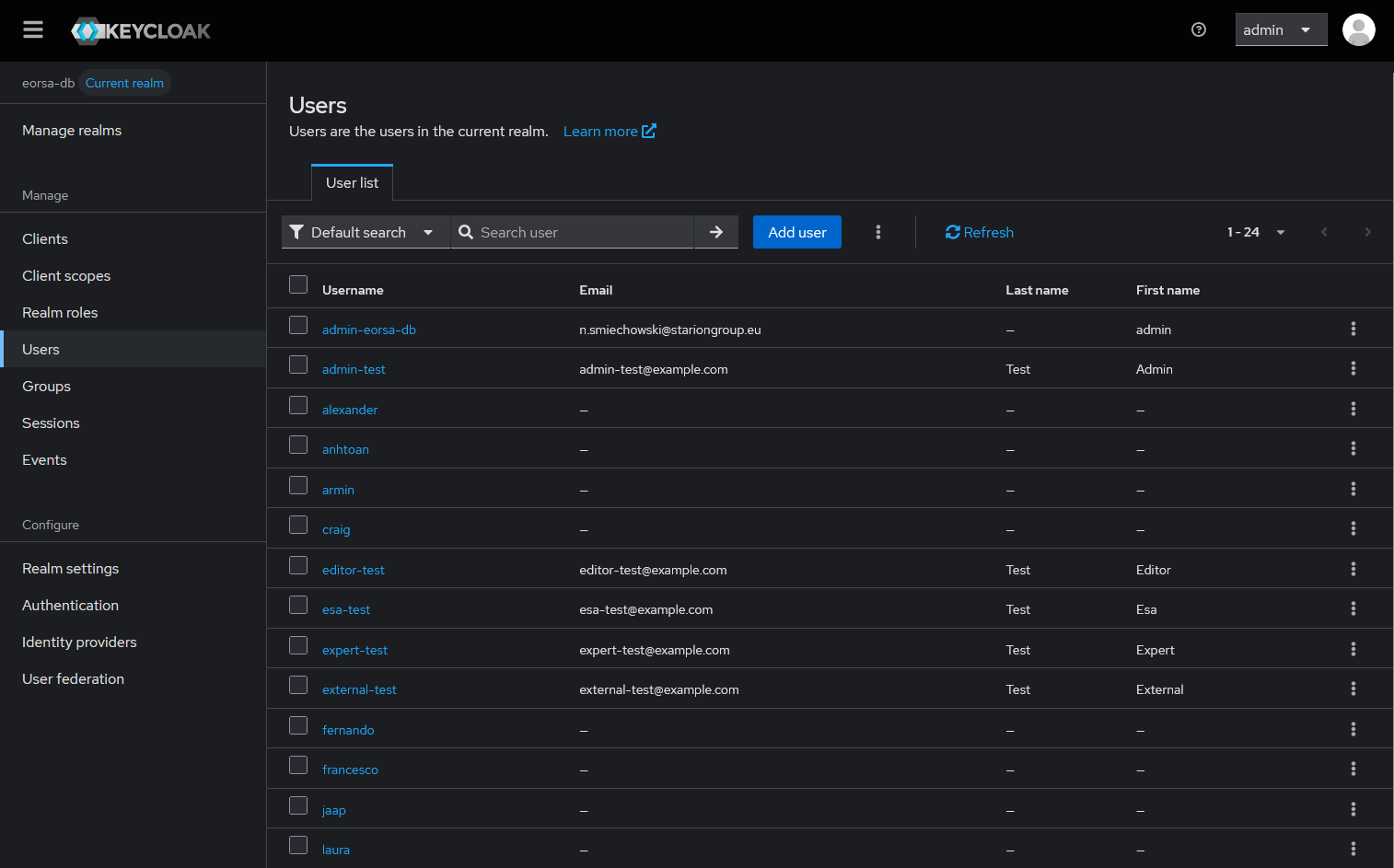Select checkbox for anhtoan

pos(298,445)
